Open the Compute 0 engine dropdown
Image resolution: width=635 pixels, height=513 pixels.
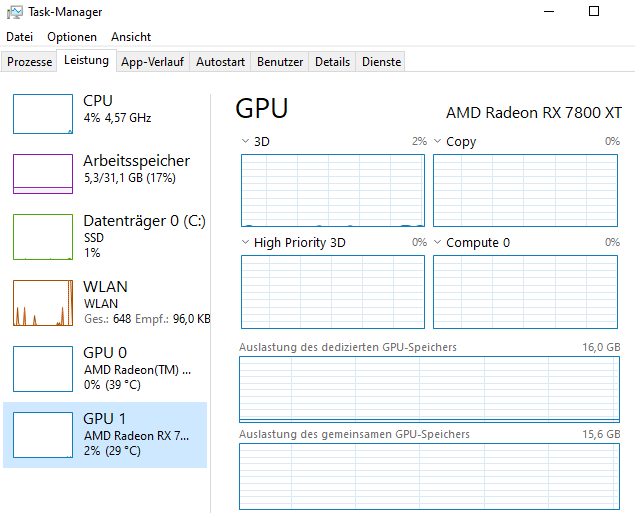438,242
